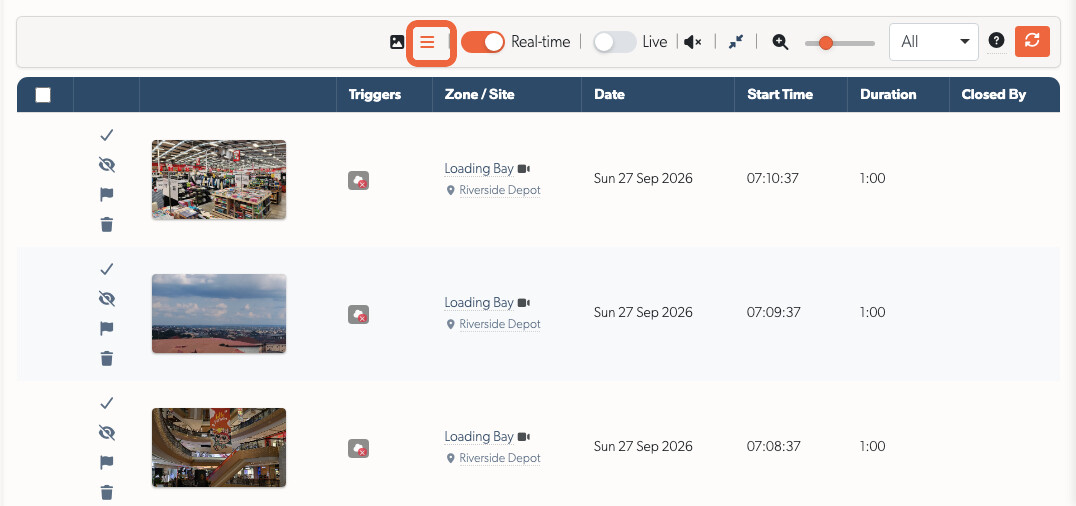Open Riverside Depot link in 07:08:37 row
This screenshot has height=506, width=1076.
[x=500, y=458]
